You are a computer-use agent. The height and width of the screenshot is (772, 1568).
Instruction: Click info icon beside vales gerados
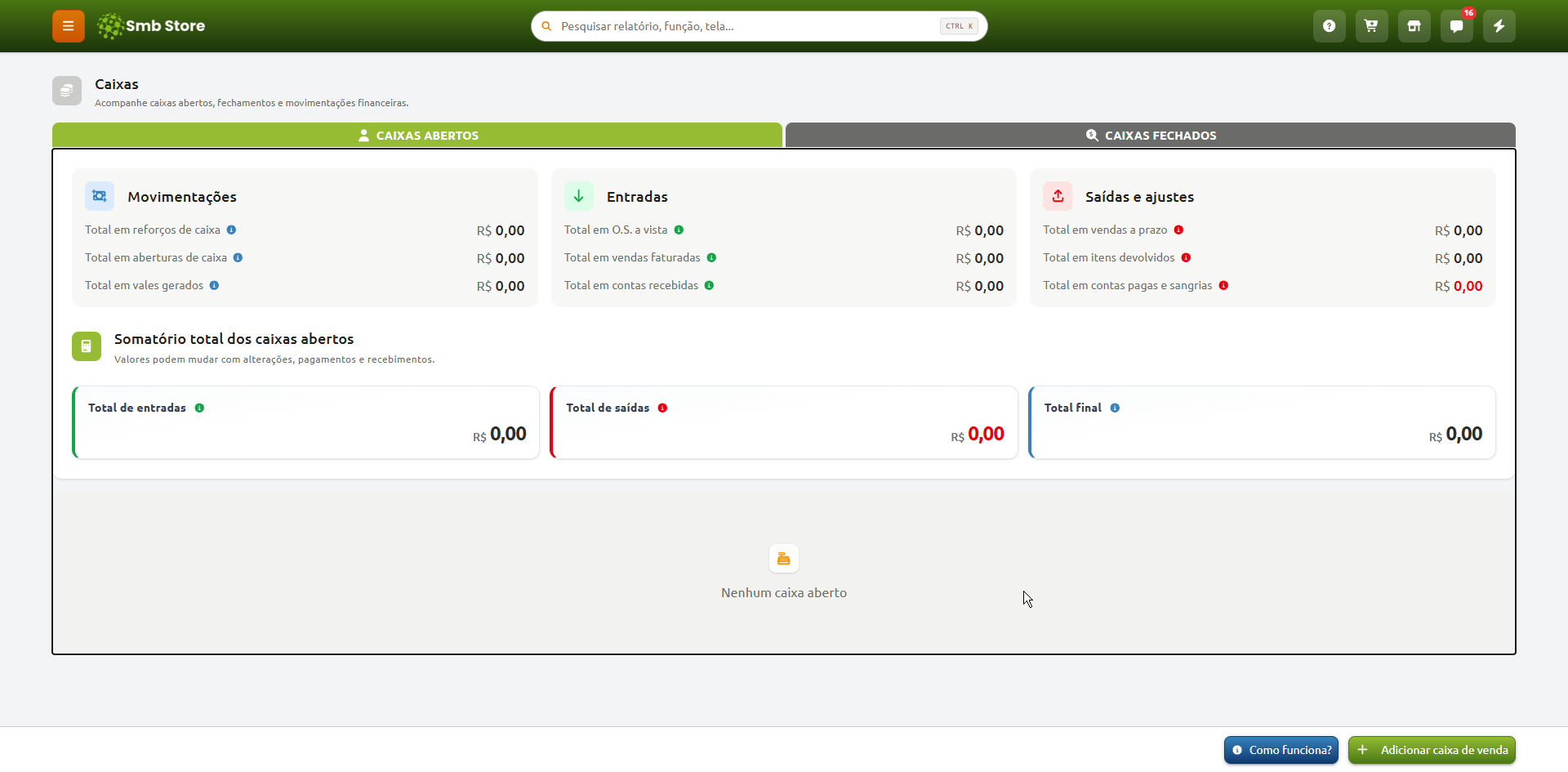click(214, 286)
